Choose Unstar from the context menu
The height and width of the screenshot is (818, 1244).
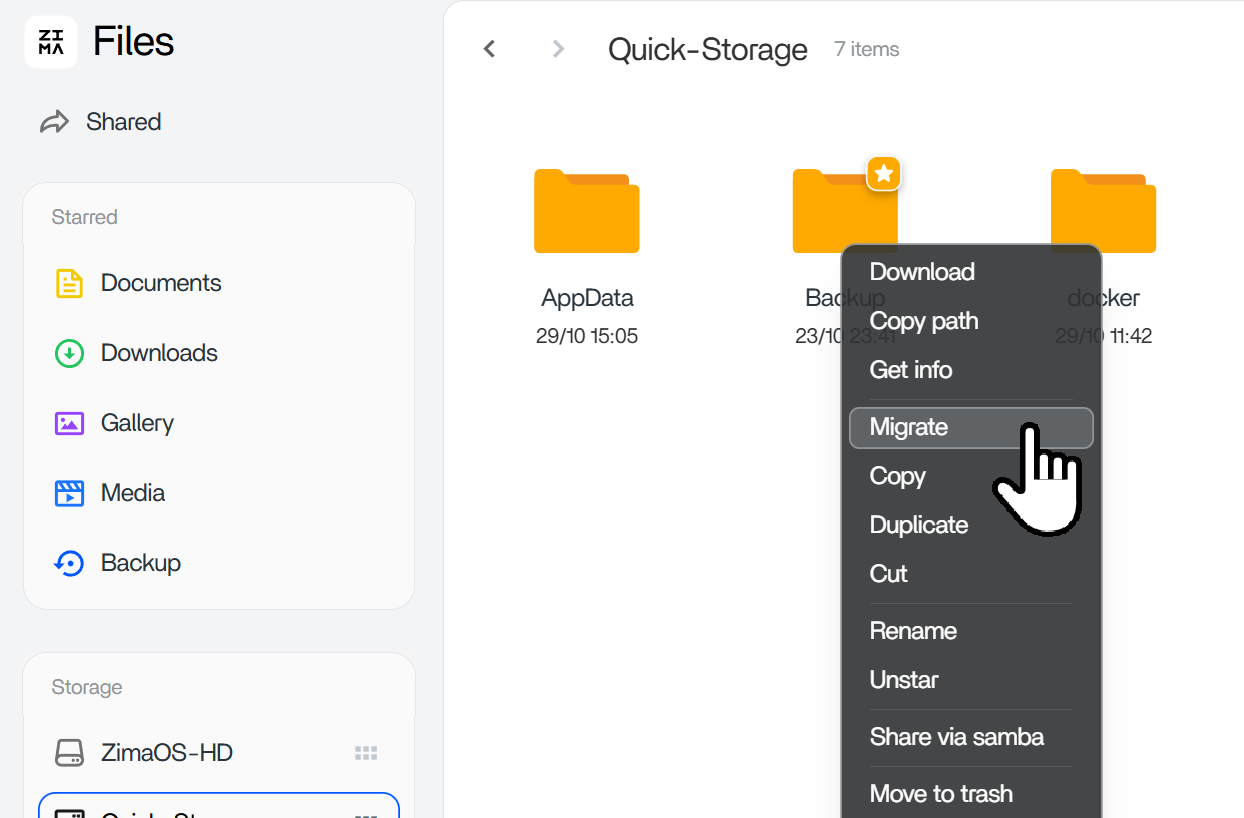pos(904,680)
